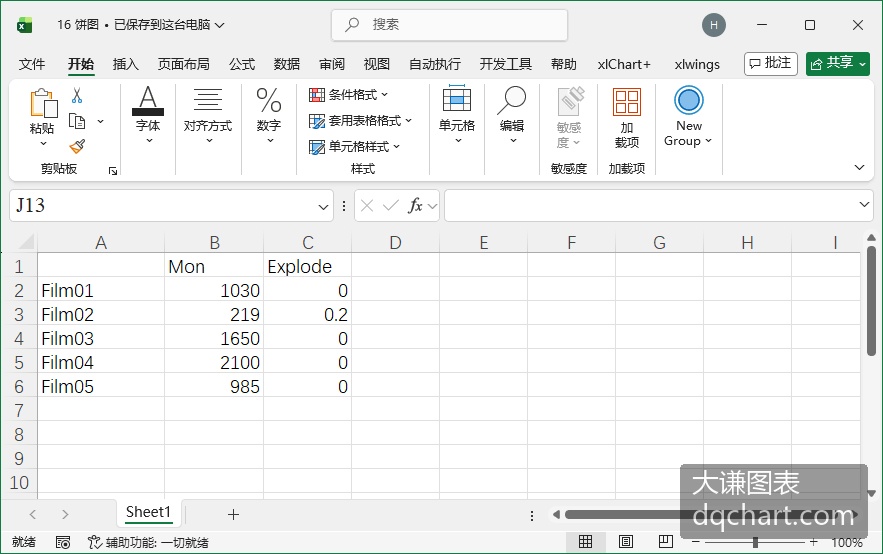883x554 pixels.
Task: Click the formula bar confirm check icon
Action: pyautogui.click(x=390, y=205)
